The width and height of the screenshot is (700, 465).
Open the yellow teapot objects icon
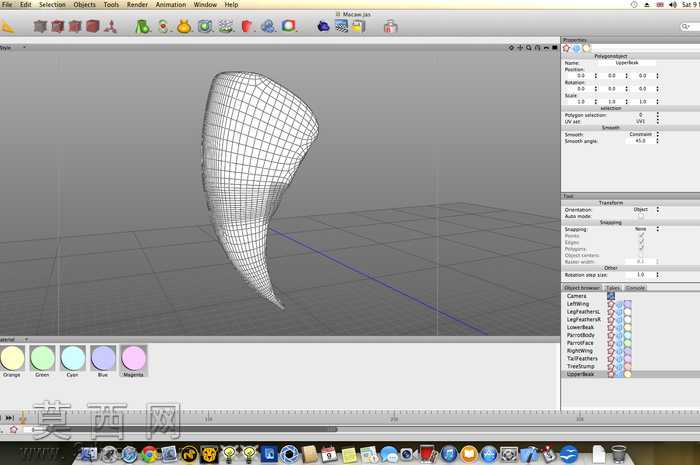click(x=184, y=26)
